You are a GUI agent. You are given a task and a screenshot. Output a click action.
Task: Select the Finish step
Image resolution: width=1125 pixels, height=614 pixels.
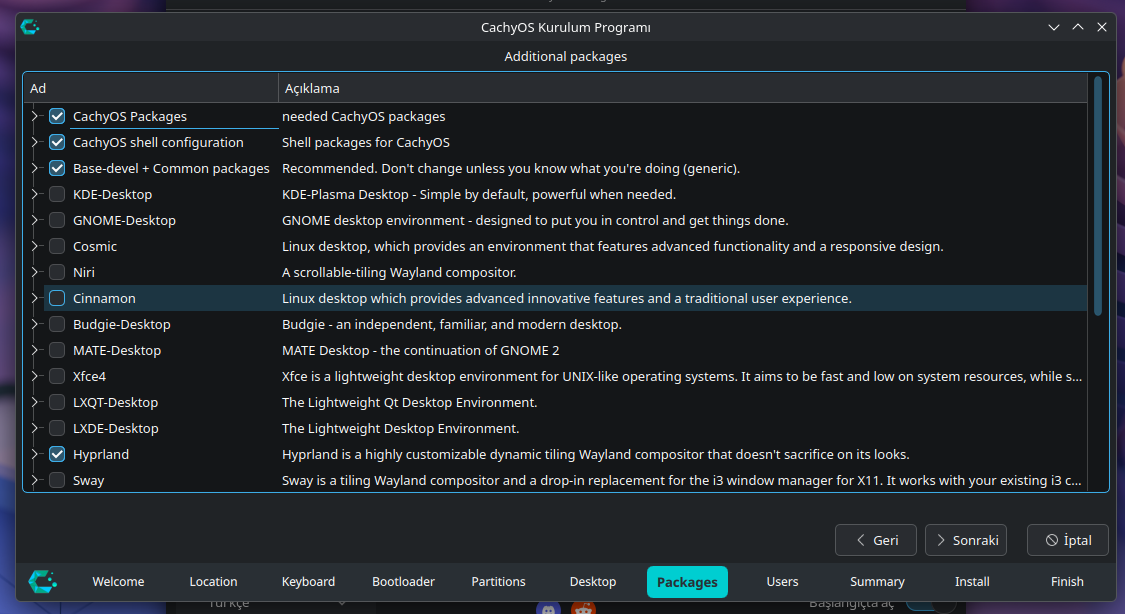coord(1067,582)
